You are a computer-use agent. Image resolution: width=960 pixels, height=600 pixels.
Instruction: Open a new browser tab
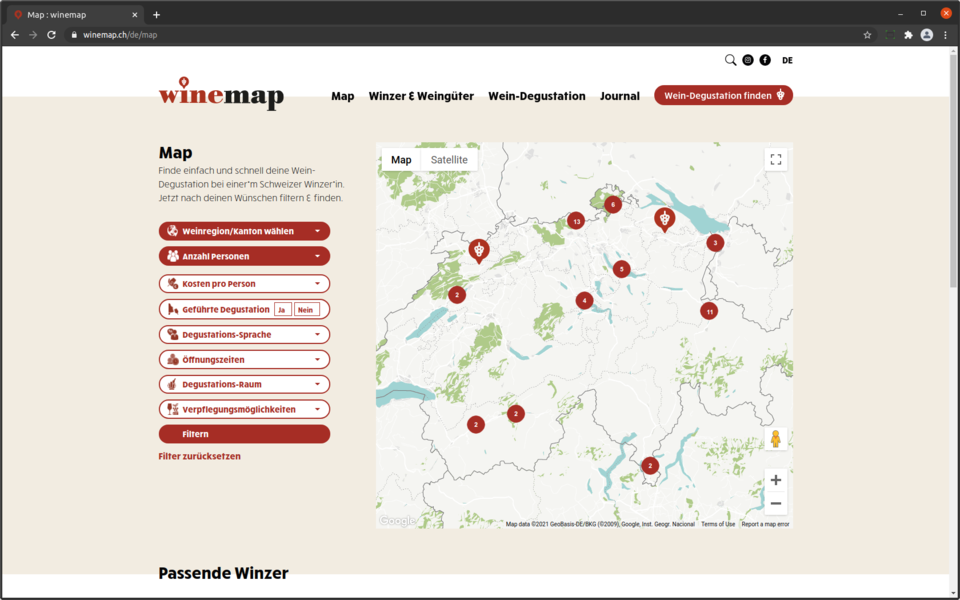click(x=157, y=15)
